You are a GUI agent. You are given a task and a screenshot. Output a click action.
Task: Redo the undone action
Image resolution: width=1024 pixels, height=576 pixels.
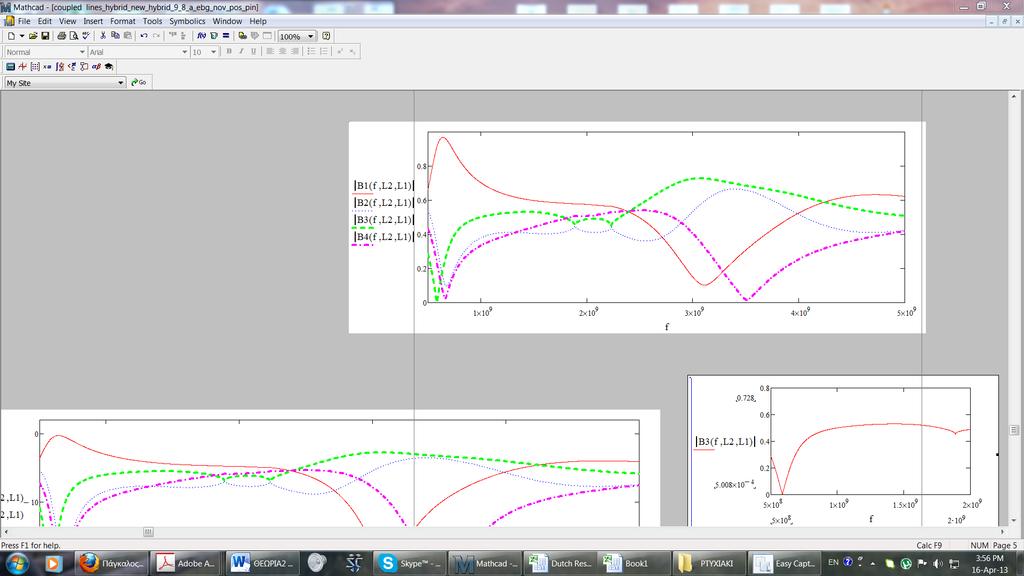(x=156, y=36)
